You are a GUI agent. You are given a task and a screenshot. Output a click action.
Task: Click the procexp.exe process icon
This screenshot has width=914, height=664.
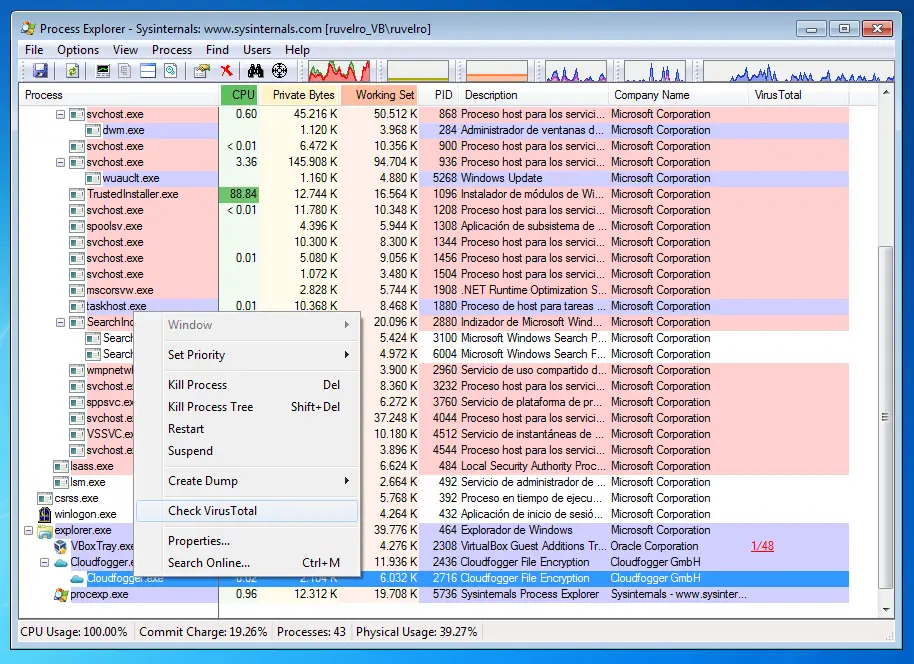pyautogui.click(x=61, y=595)
